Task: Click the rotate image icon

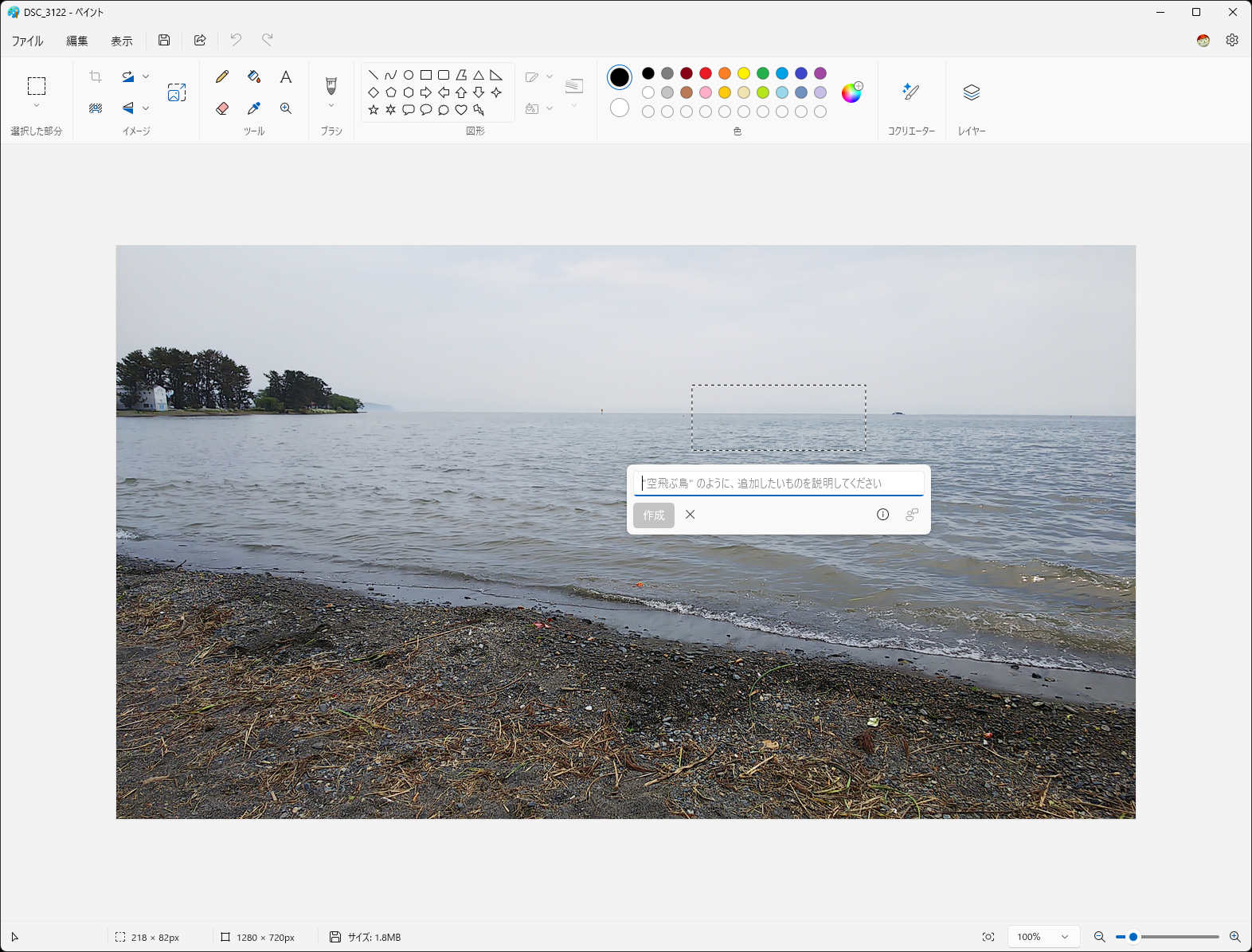Action: coord(127,76)
